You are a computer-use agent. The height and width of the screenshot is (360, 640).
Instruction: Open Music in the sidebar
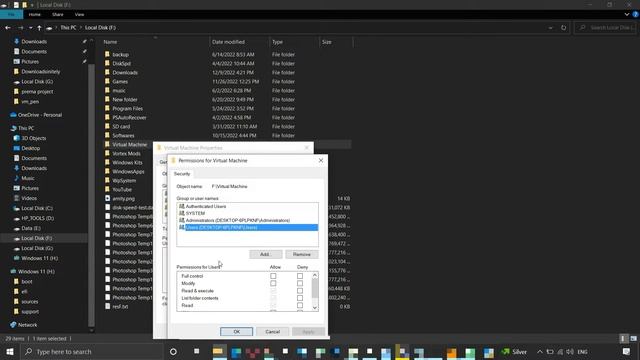point(27,178)
